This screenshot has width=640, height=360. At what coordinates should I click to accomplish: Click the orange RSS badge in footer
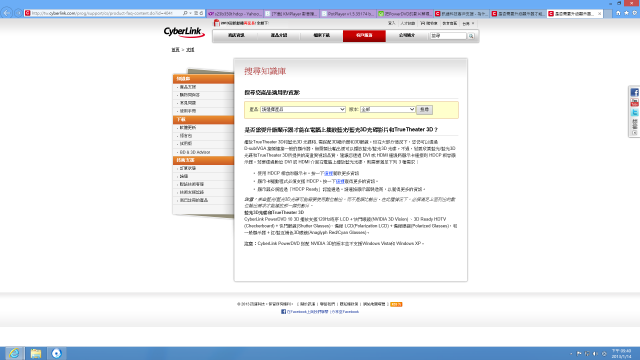tap(396, 304)
